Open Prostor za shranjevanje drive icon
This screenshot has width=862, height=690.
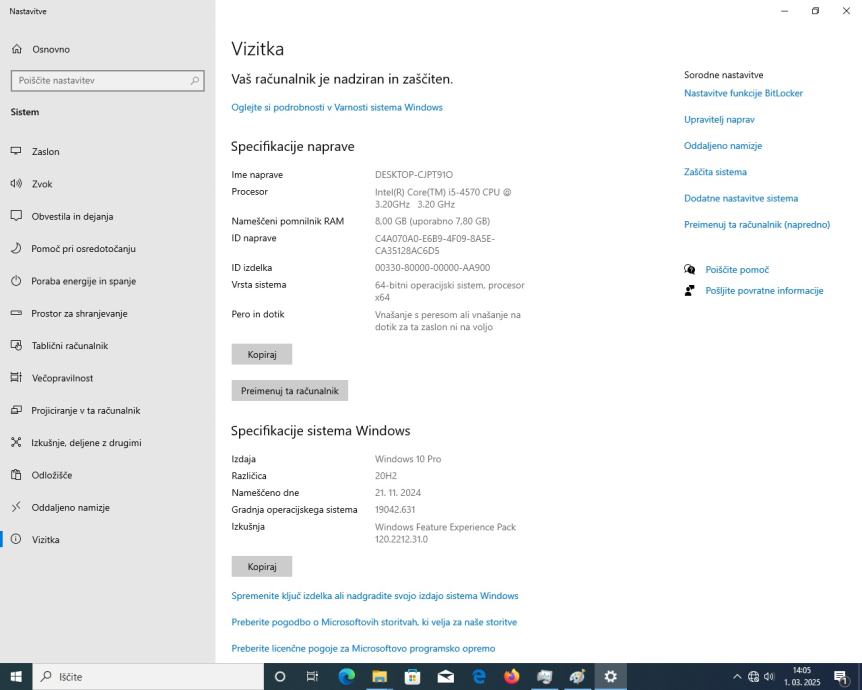pyautogui.click(x=16, y=313)
